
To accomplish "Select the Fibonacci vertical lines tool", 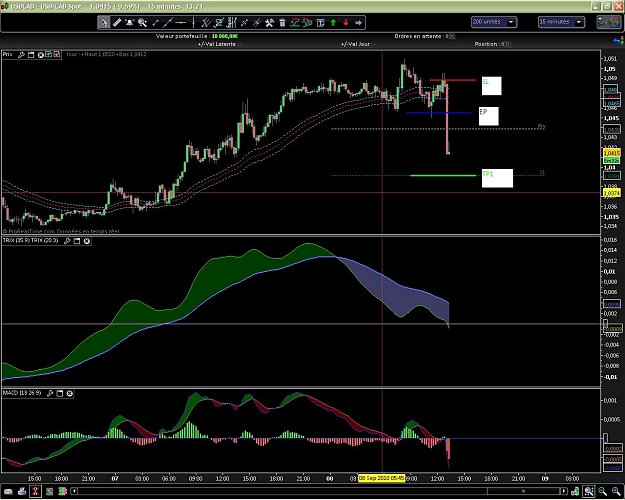I will pyautogui.click(x=232, y=23).
